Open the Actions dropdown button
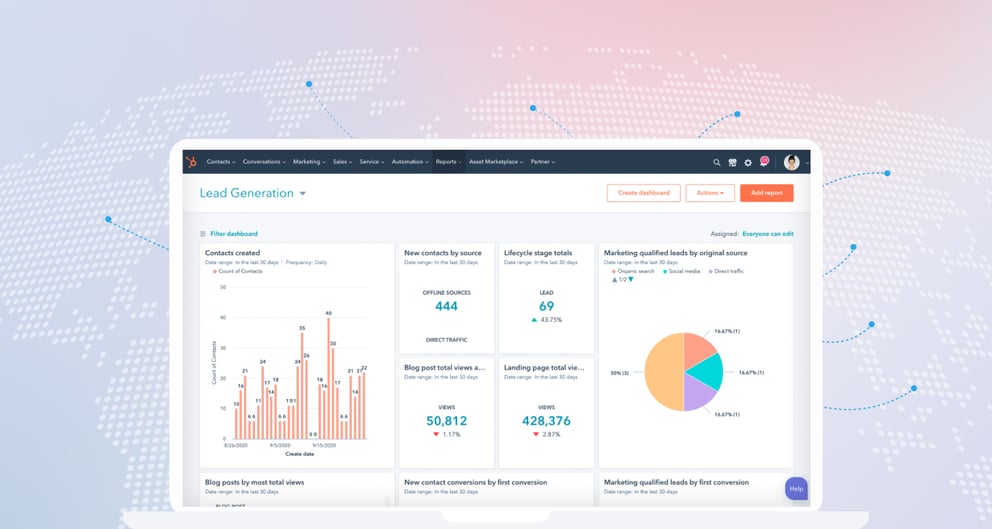Screen dimensions: 992x529 point(710,193)
